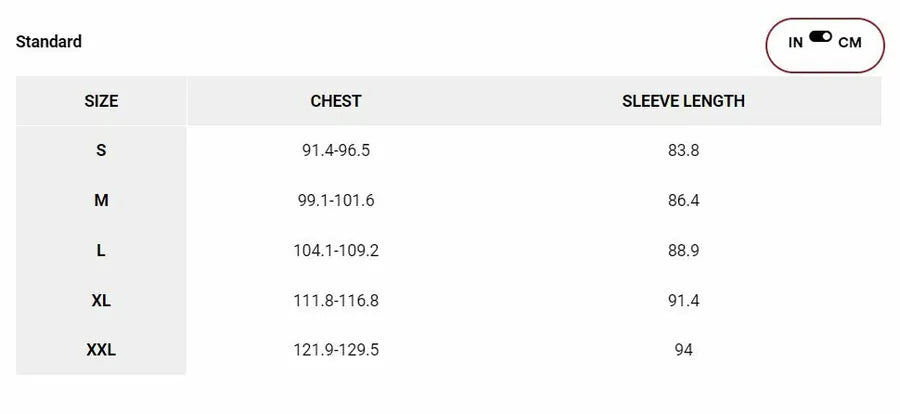The height and width of the screenshot is (414, 900).
Task: Select the M size row label
Action: [101, 201]
